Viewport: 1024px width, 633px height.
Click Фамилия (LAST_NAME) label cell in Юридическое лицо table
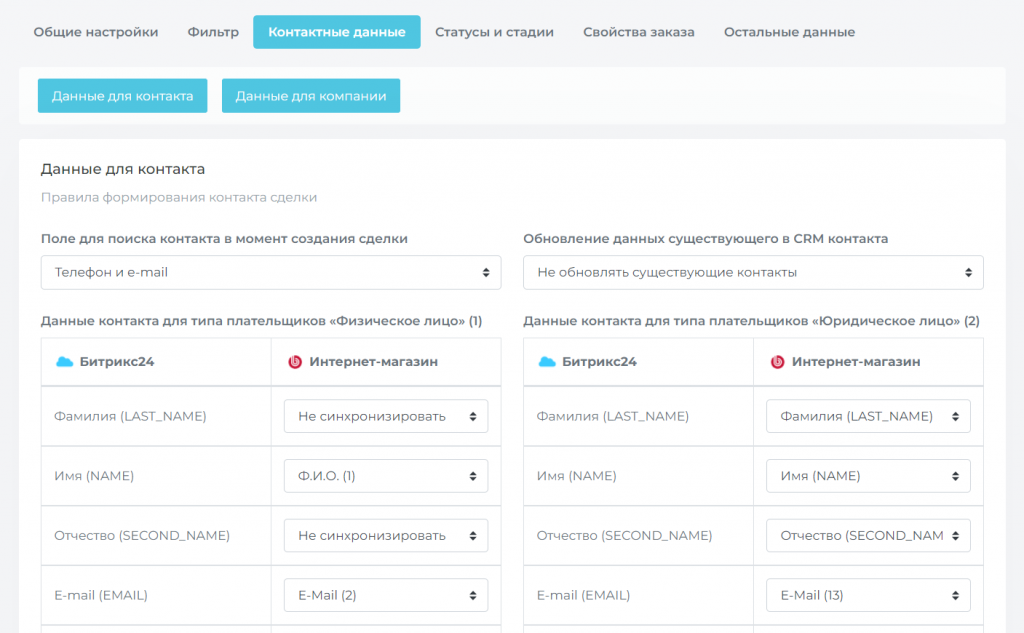click(x=639, y=416)
